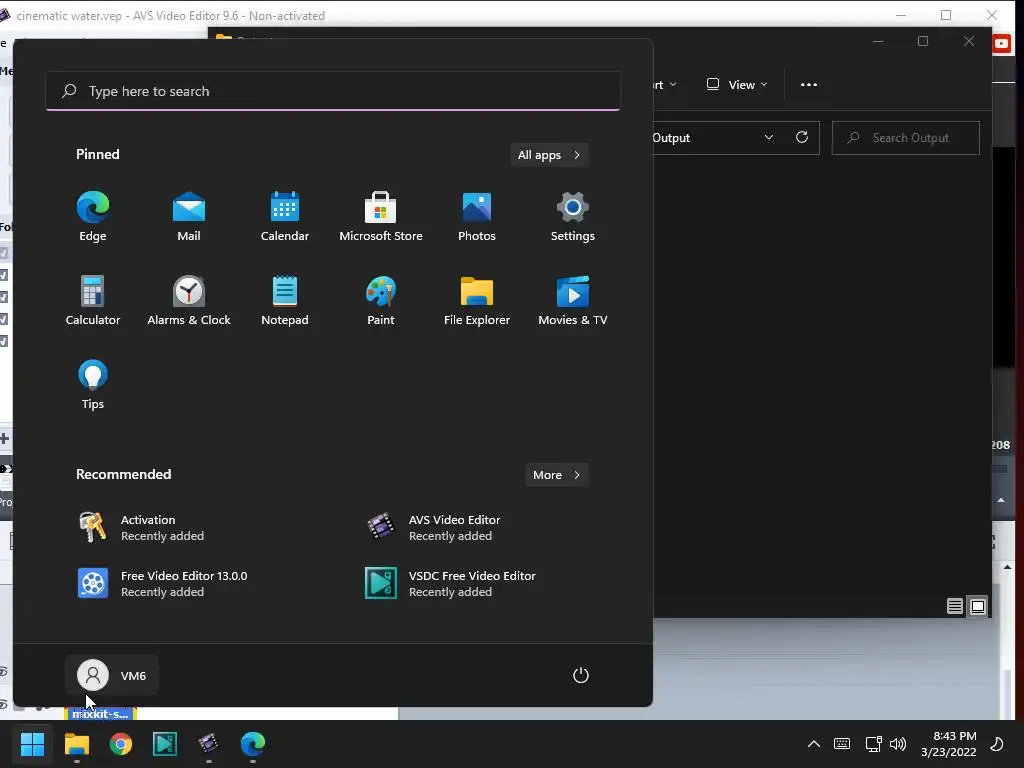
Task: Launch the Photos app
Action: [x=477, y=217]
